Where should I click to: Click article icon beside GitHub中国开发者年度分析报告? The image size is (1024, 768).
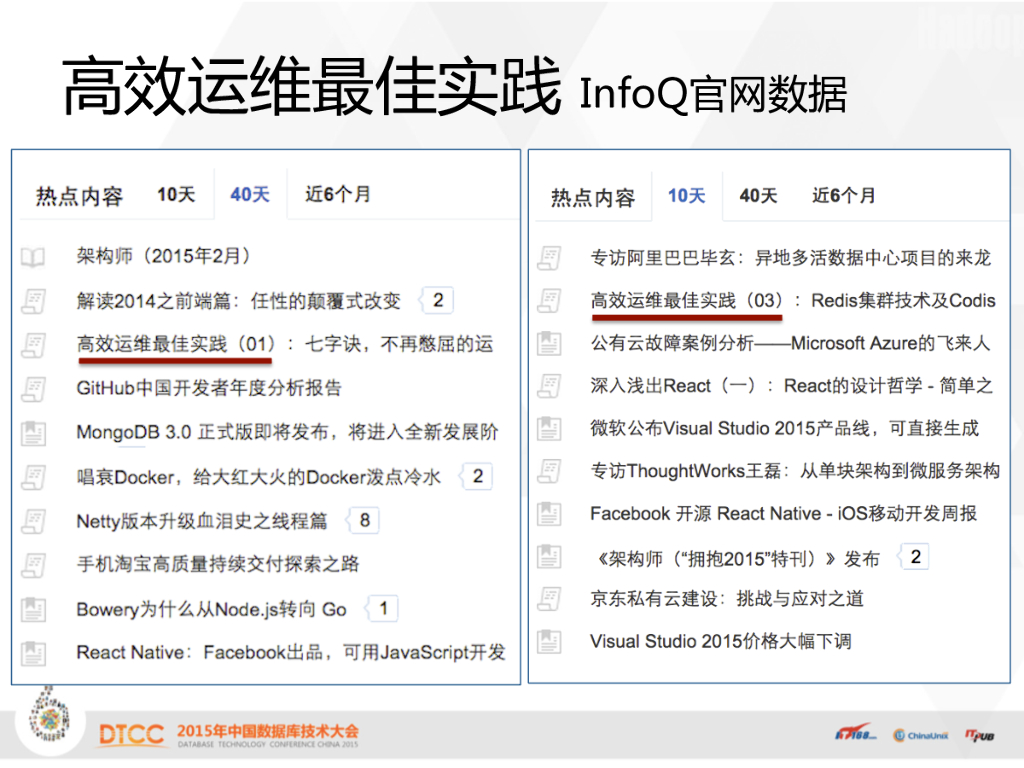pos(33,389)
